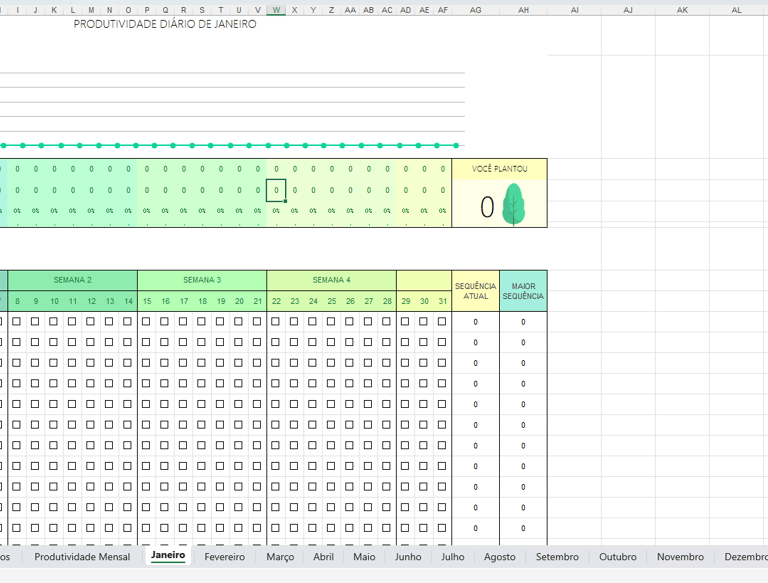Select column P header
The image size is (768, 583).
point(146,10)
